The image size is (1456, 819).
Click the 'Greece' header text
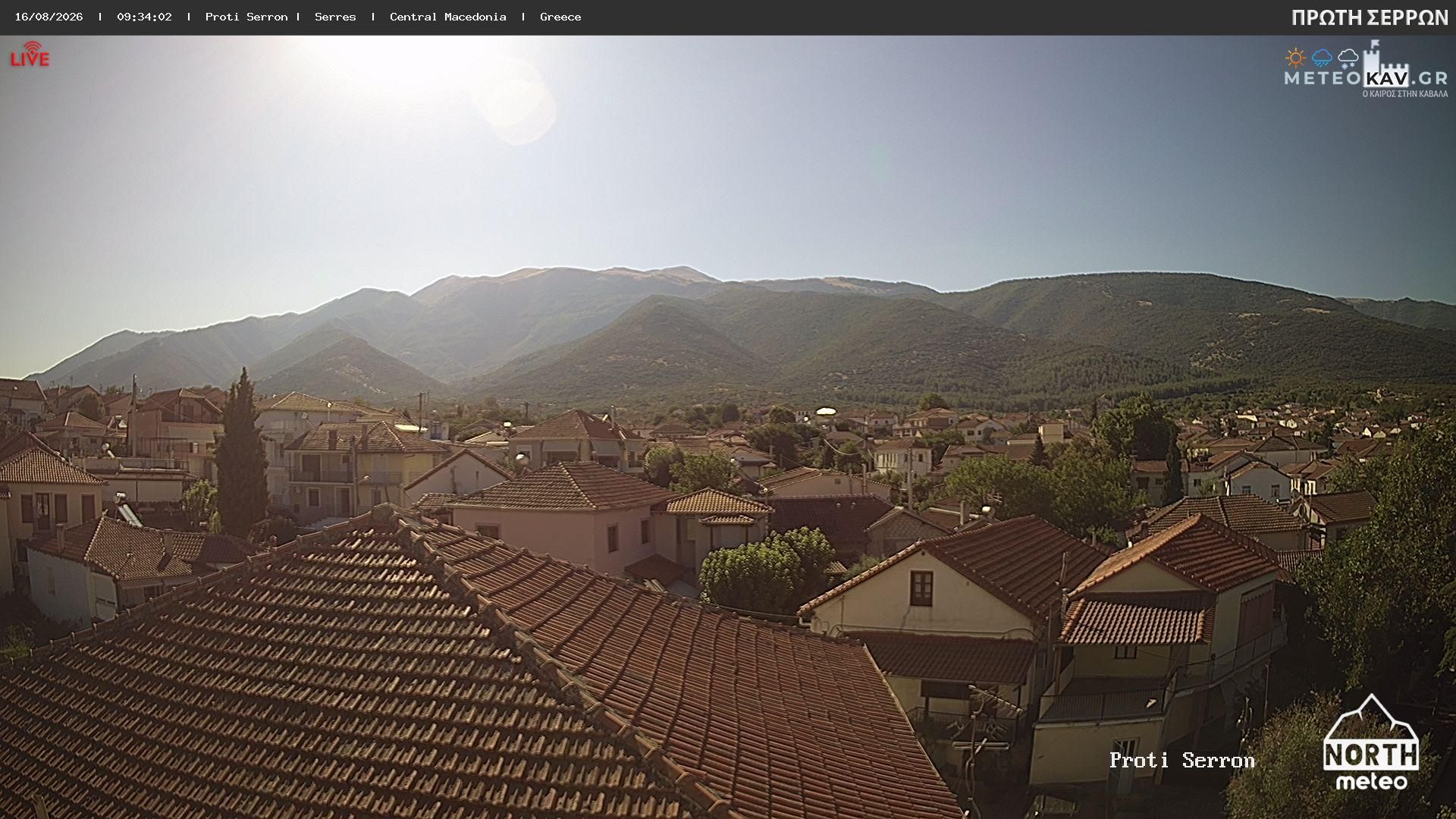point(560,17)
